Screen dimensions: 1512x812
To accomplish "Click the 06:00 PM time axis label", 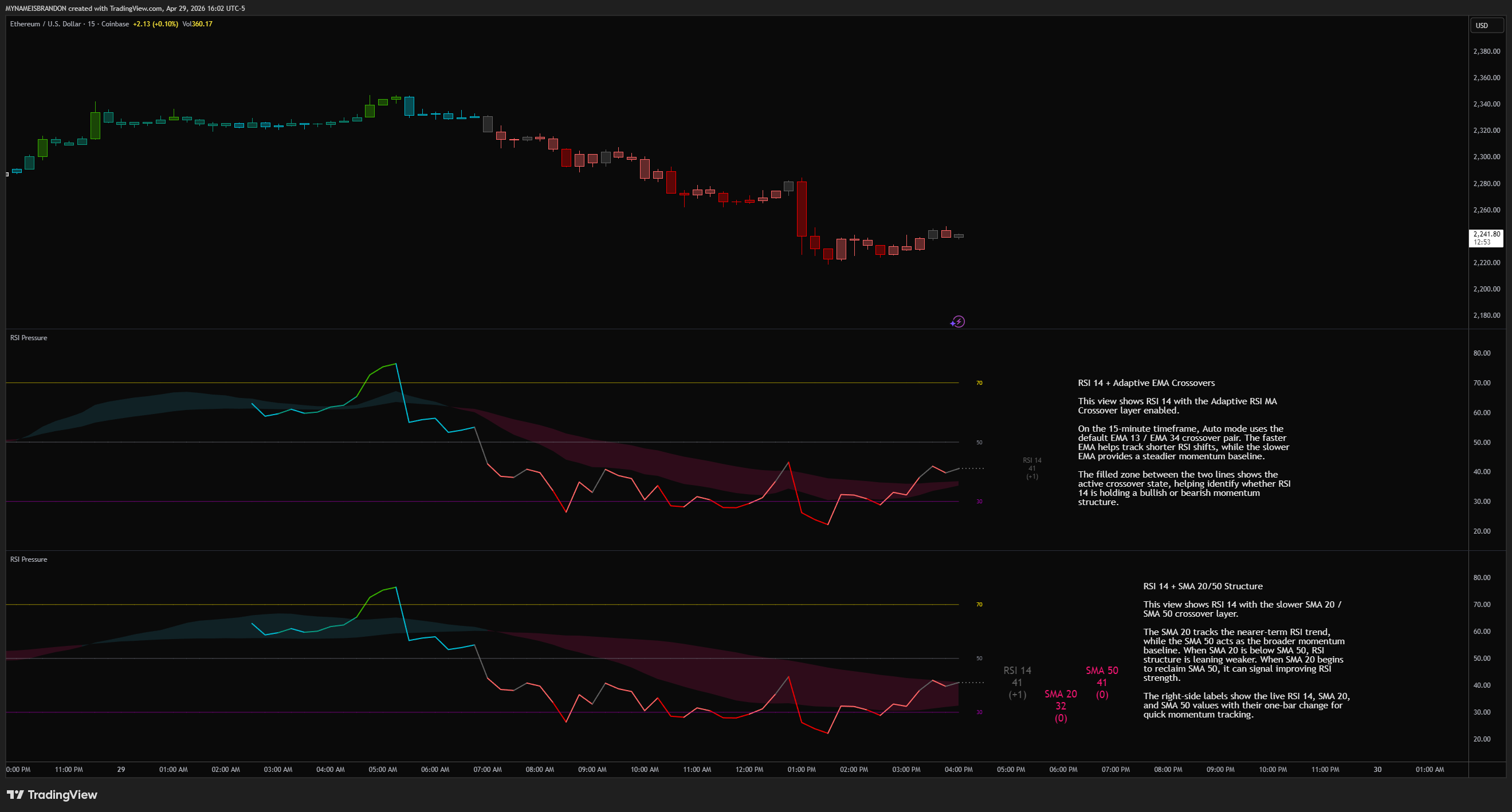I will click(1063, 770).
